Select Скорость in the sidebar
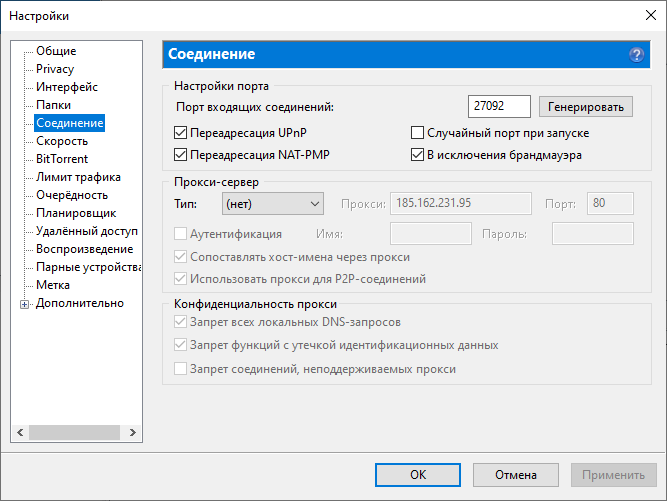This screenshot has width=667, height=501. pos(62,141)
